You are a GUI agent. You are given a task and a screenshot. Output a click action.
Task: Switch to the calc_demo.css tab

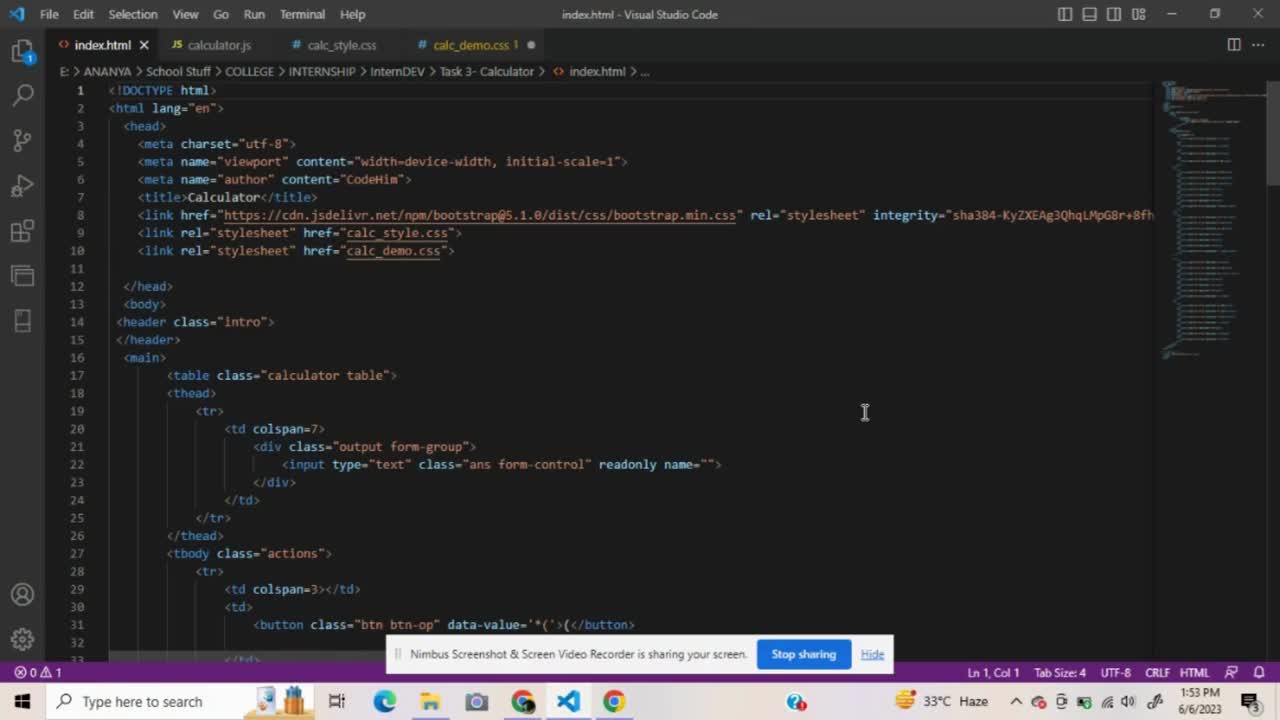pyautogui.click(x=470, y=45)
